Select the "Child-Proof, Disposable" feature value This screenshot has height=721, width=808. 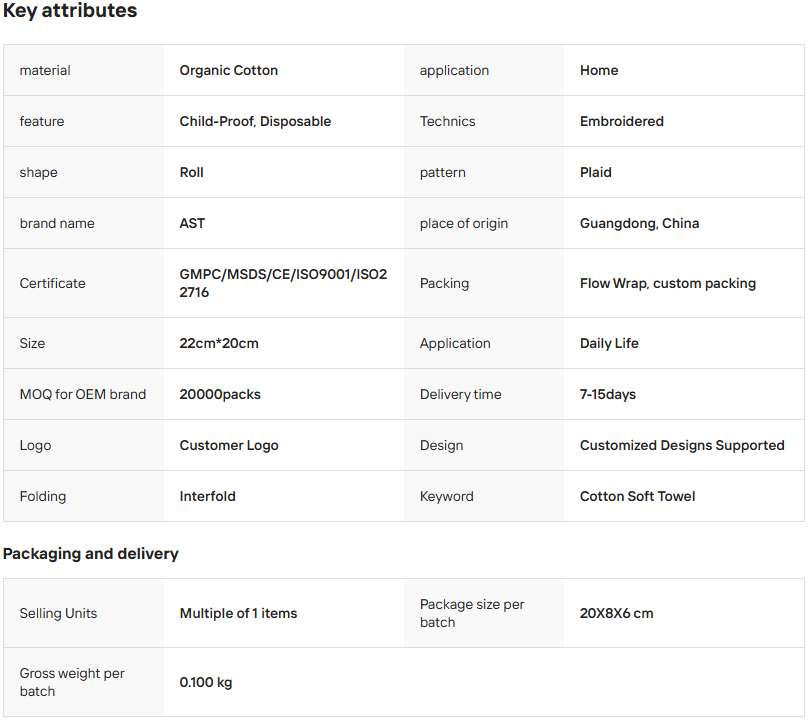coord(255,121)
